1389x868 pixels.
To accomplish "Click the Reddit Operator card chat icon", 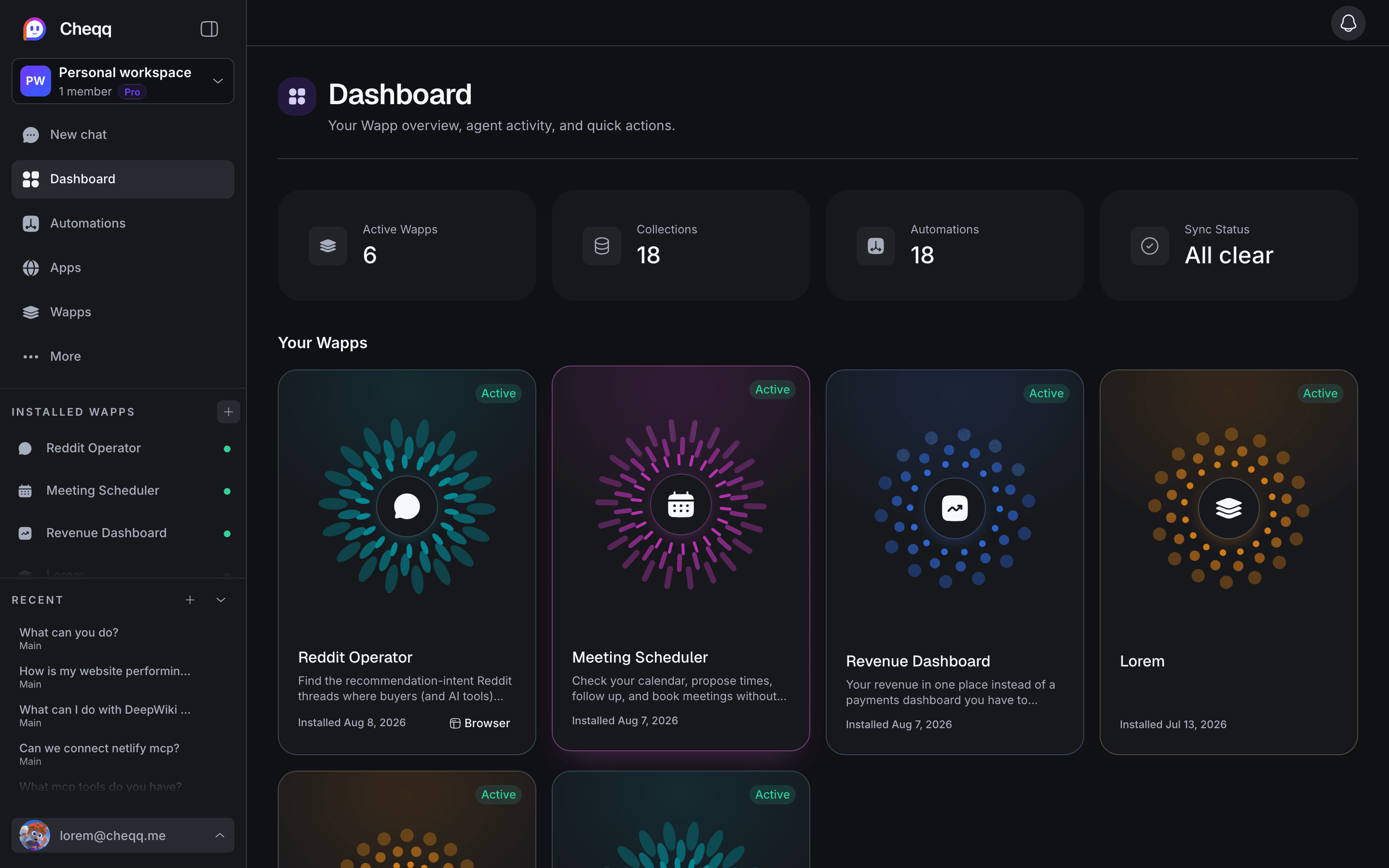I will (x=407, y=506).
